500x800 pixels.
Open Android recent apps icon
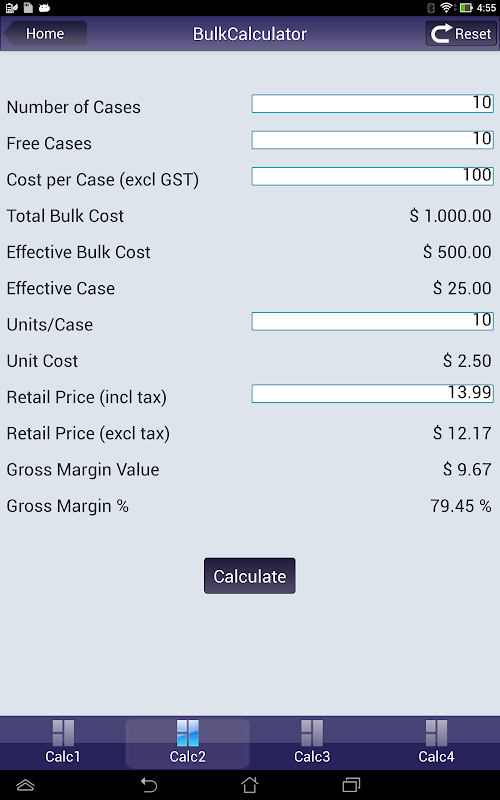tap(351, 784)
